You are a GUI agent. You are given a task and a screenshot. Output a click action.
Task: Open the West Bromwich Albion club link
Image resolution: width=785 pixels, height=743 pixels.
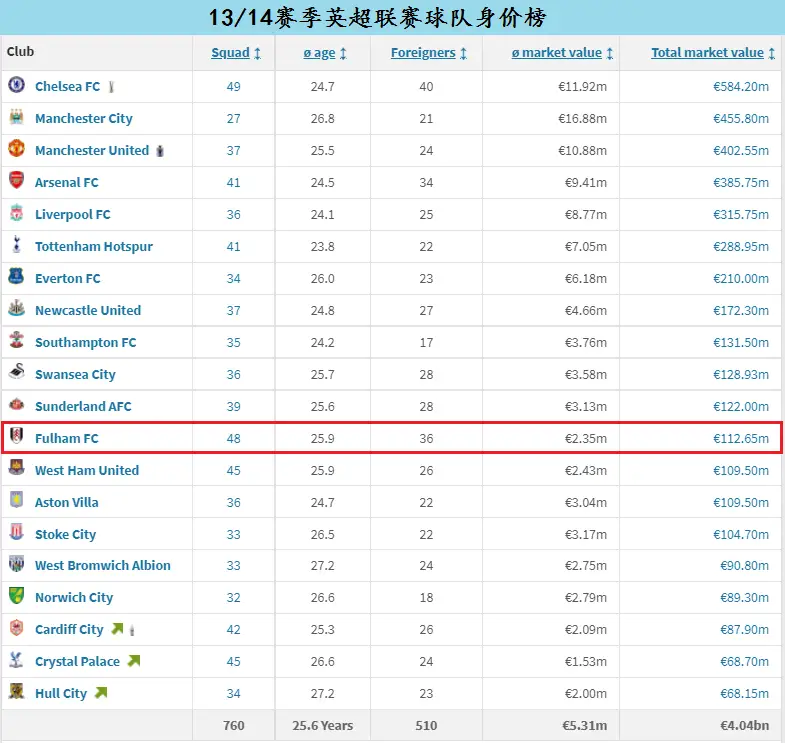(103, 566)
